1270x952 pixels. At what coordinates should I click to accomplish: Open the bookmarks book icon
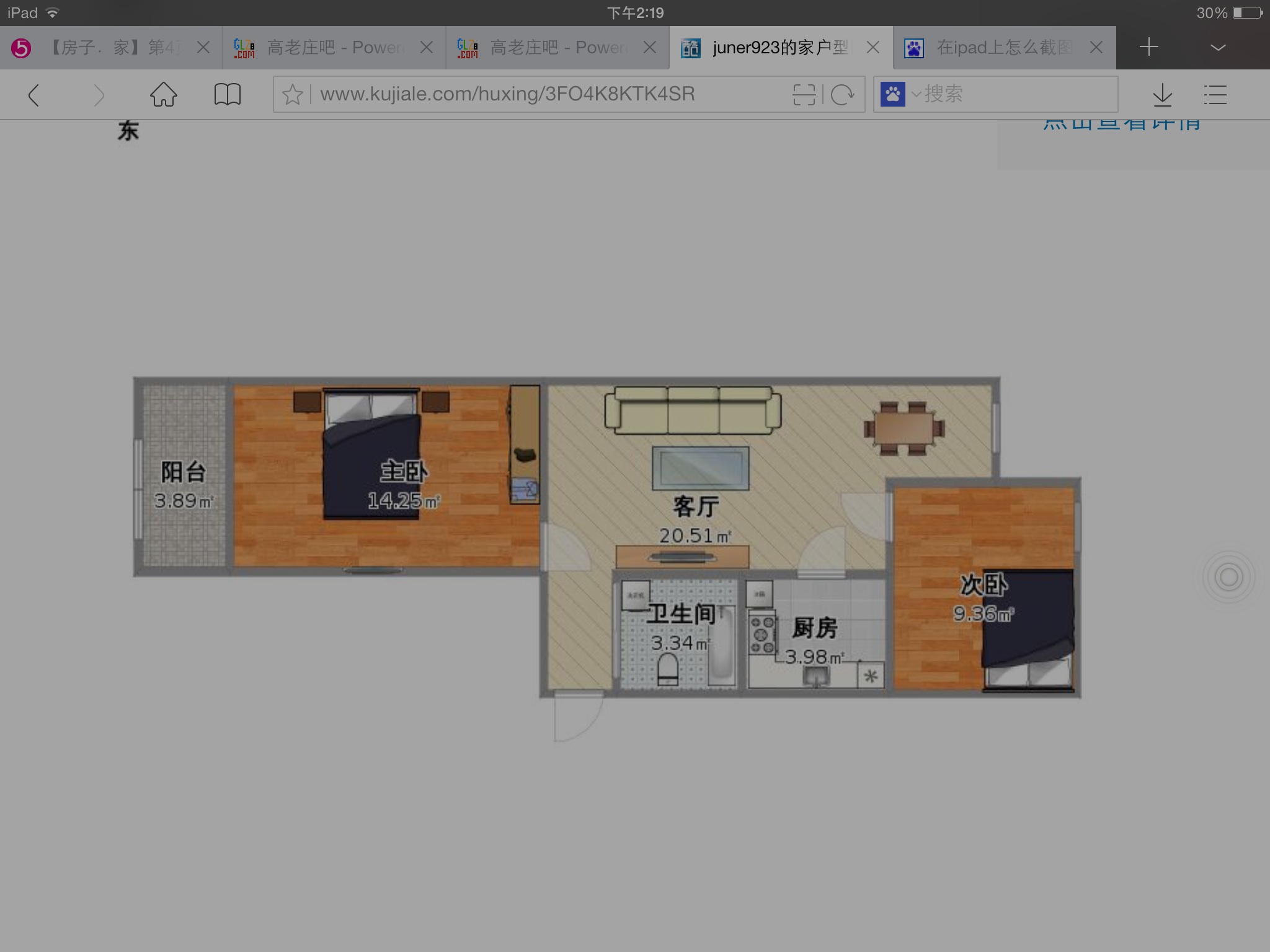(228, 95)
